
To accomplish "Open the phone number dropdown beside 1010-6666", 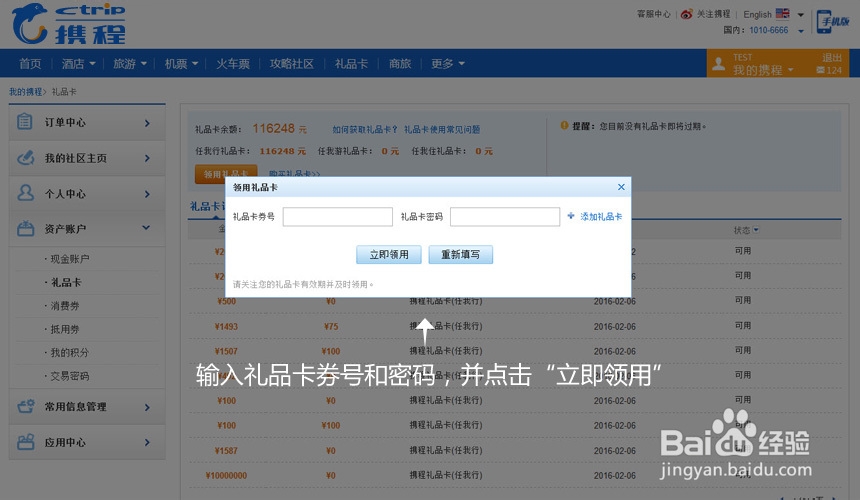I will tap(801, 31).
